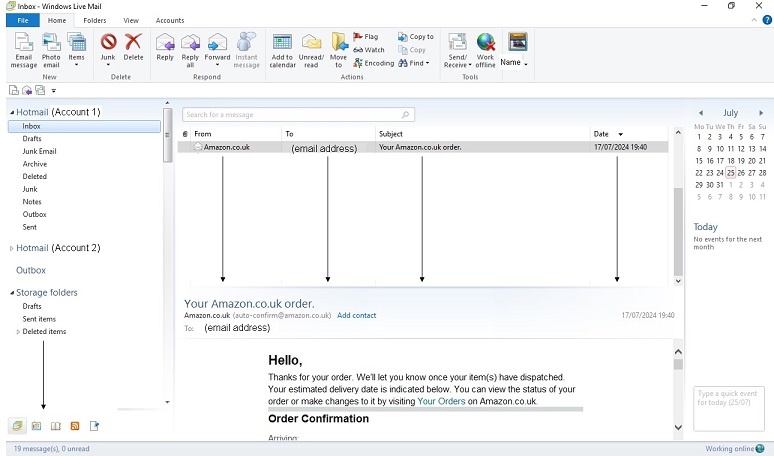The height and width of the screenshot is (456, 774).
Task: Toggle Work offline mode
Action: point(485,50)
